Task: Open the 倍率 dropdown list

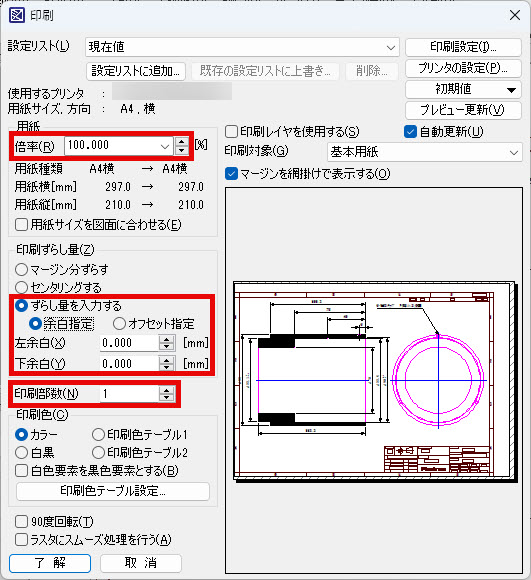Action: (x=165, y=146)
